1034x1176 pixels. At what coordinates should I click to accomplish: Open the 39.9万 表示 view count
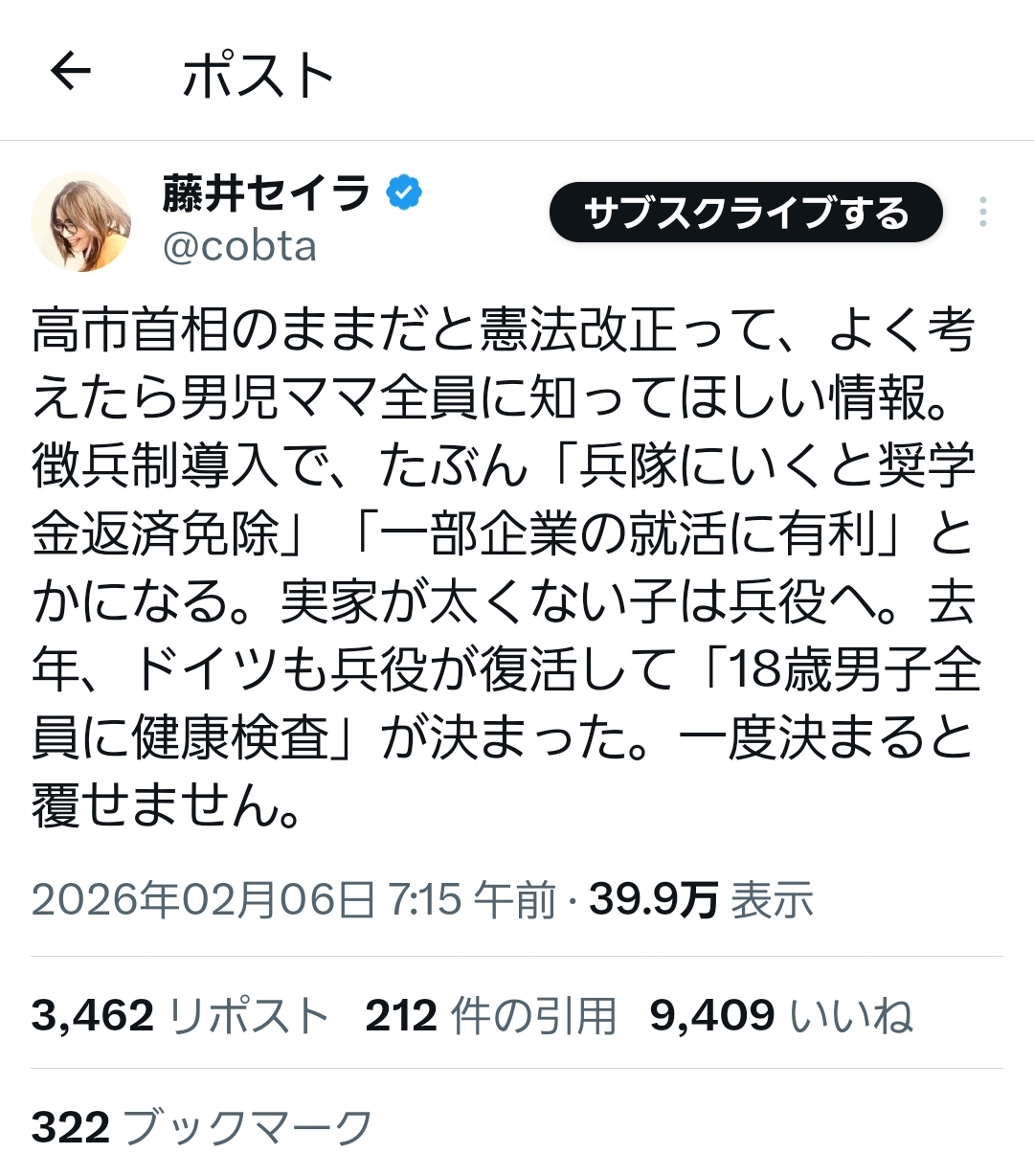point(701,899)
